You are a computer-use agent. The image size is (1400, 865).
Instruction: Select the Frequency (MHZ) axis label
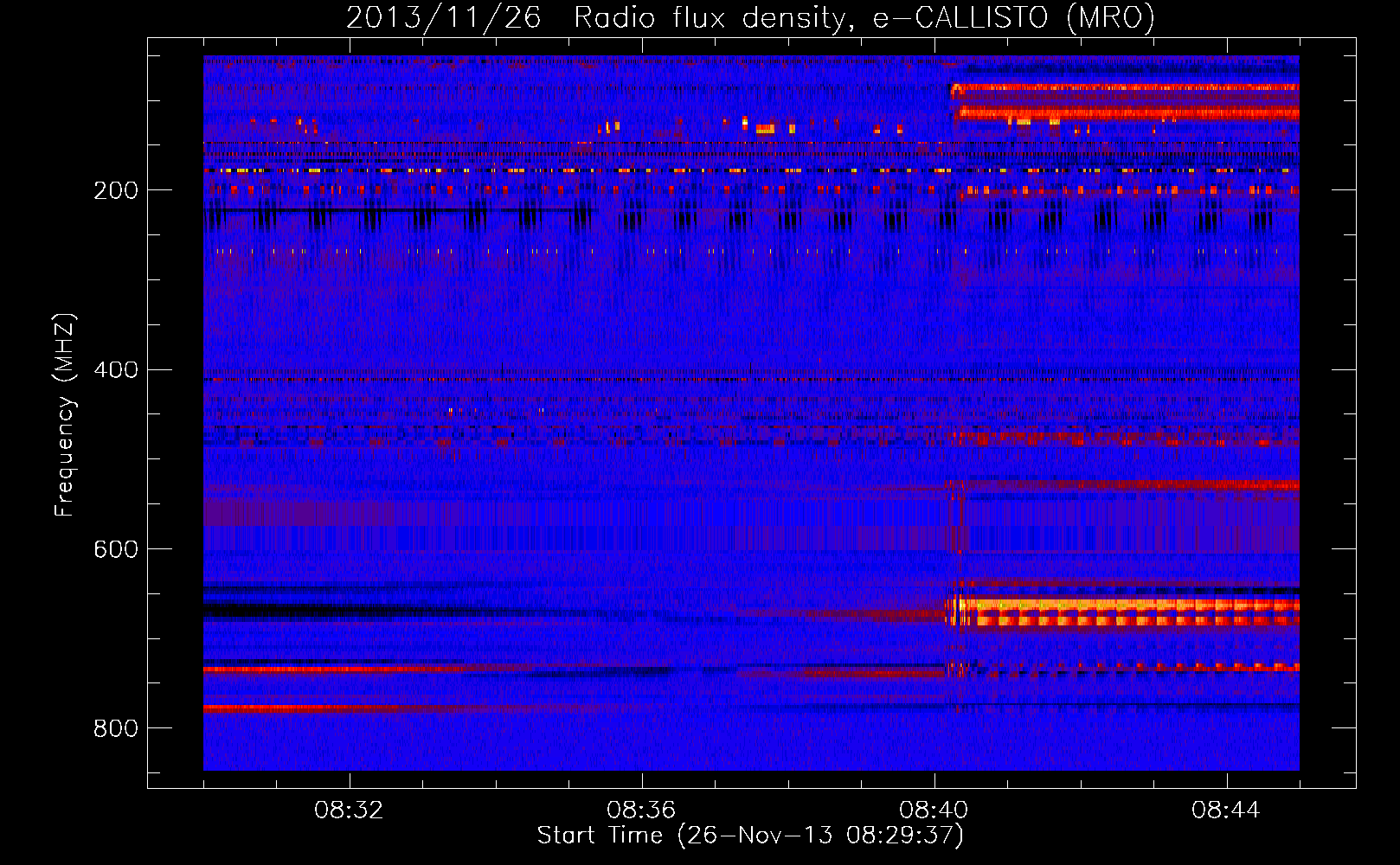(x=65, y=414)
